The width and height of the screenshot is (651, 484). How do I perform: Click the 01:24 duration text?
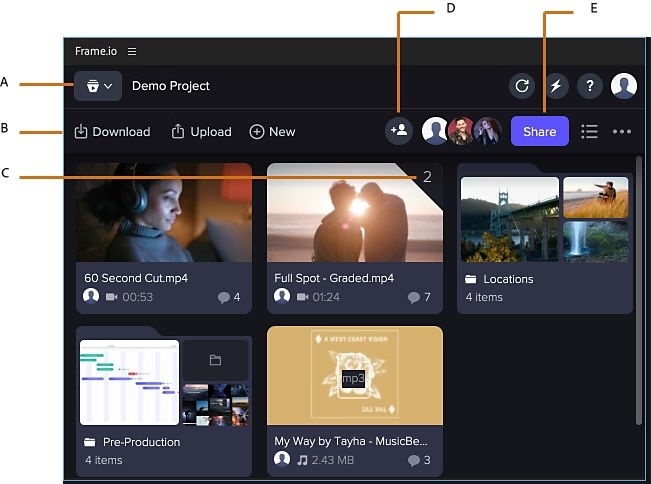click(326, 297)
